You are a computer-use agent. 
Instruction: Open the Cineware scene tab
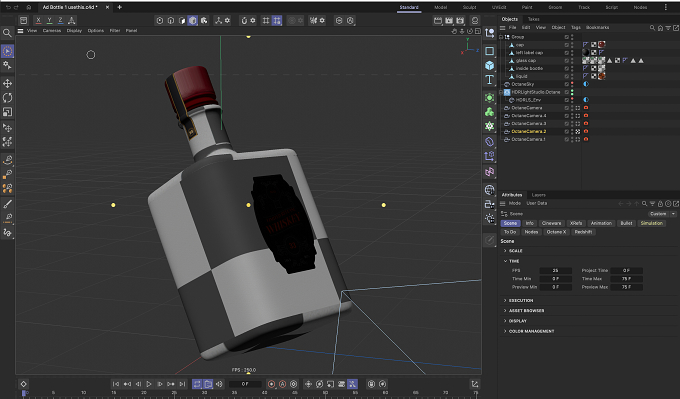coord(551,223)
